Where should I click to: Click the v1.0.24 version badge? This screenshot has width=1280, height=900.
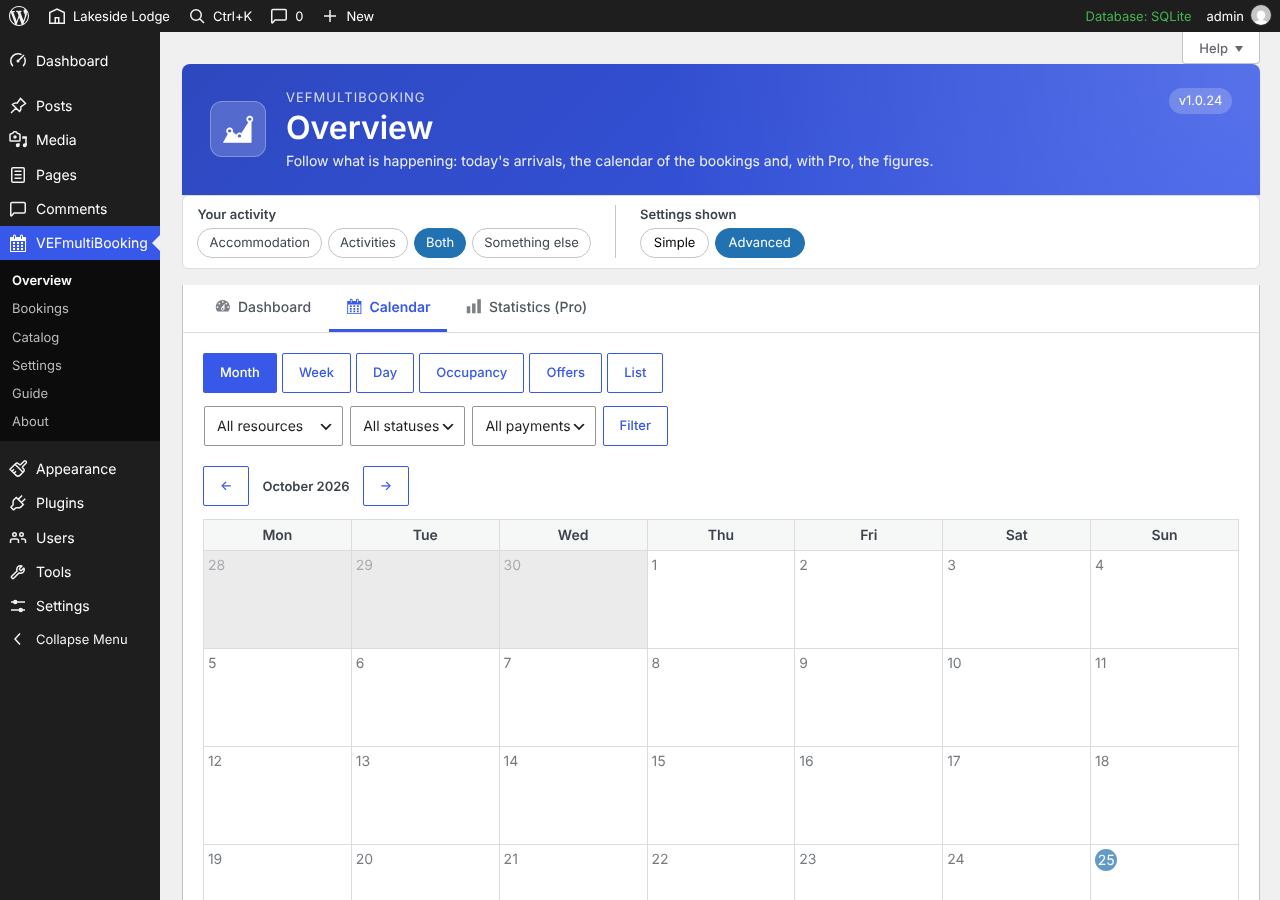(x=1200, y=101)
